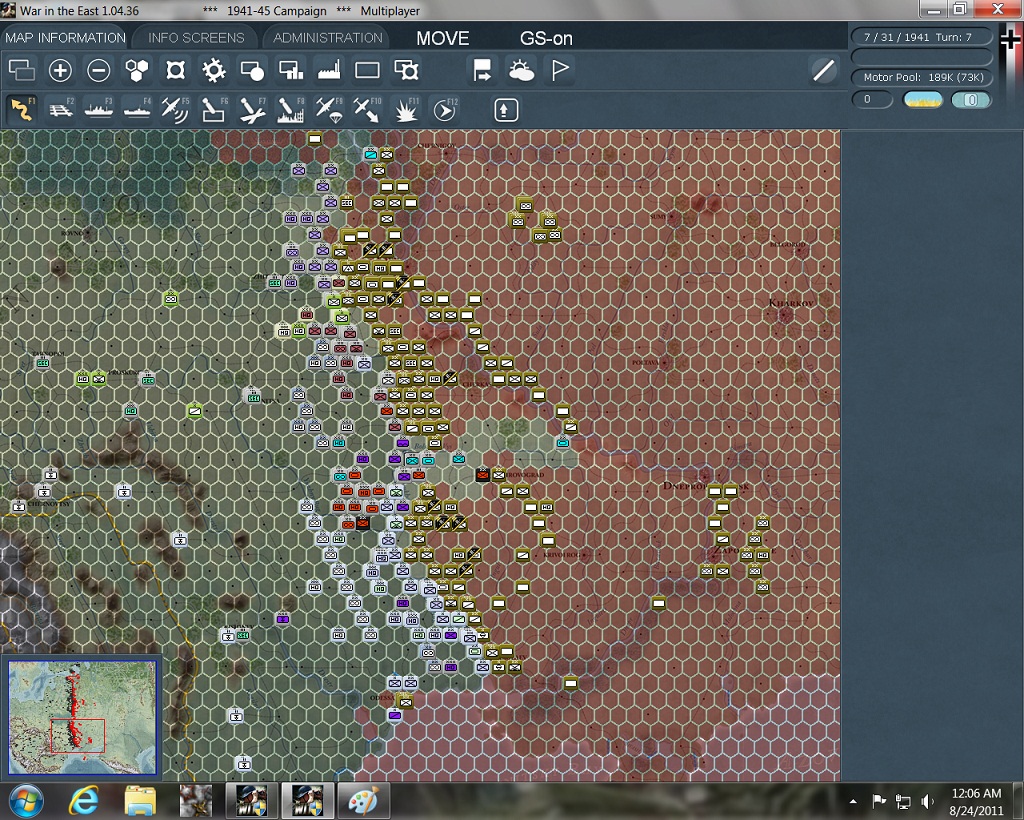Click the overlapping-windows map view icon
Image resolution: width=1024 pixels, height=820 pixels.
tap(22, 70)
